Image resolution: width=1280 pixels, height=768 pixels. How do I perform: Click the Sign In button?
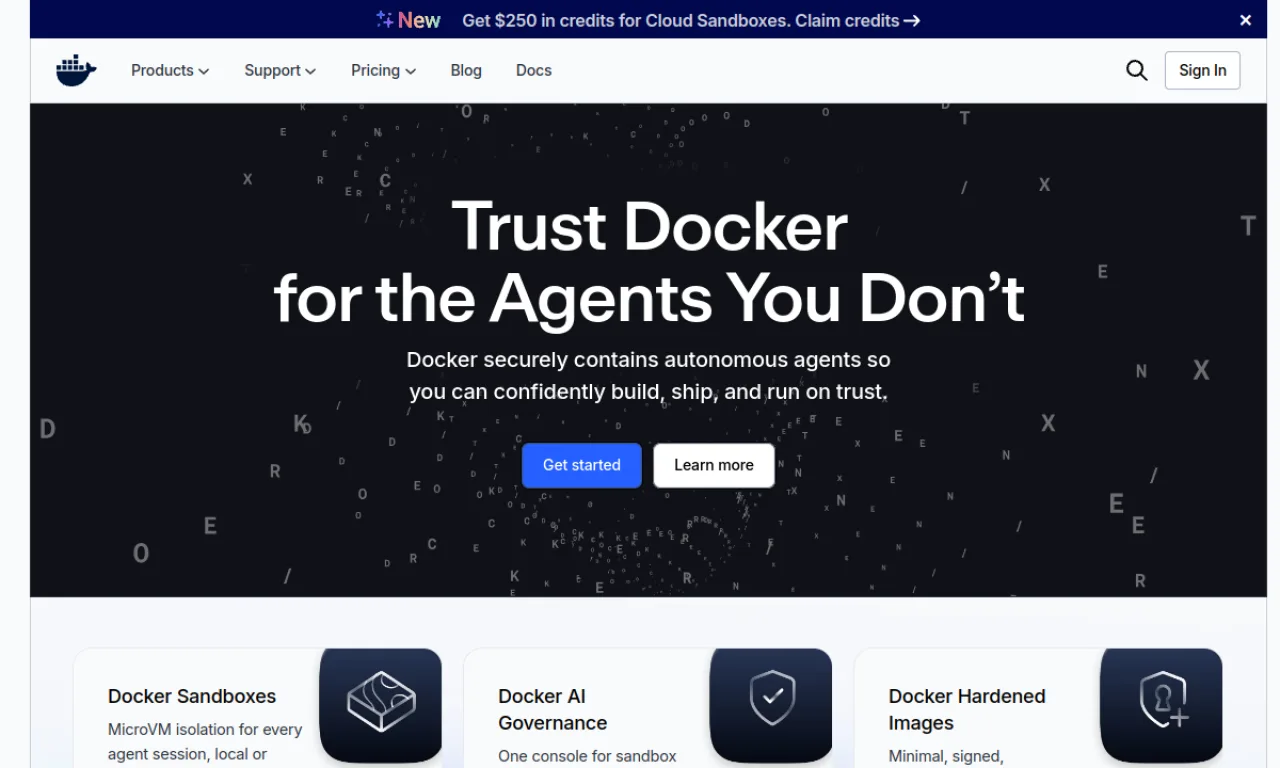tap(1202, 70)
